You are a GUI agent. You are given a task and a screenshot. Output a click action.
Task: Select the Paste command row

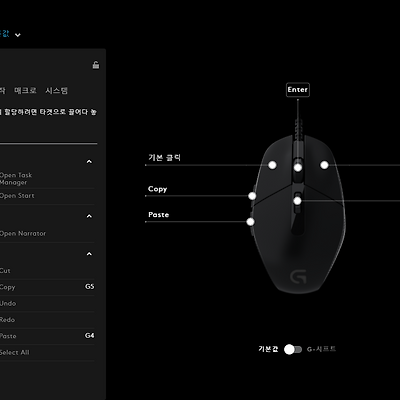(x=47, y=336)
